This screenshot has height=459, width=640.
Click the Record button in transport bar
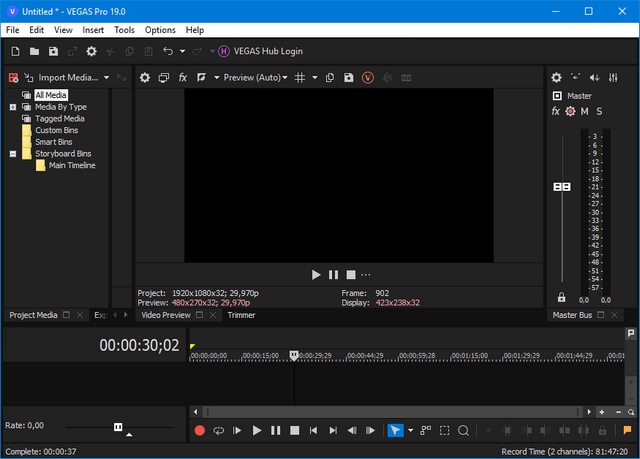(199, 430)
